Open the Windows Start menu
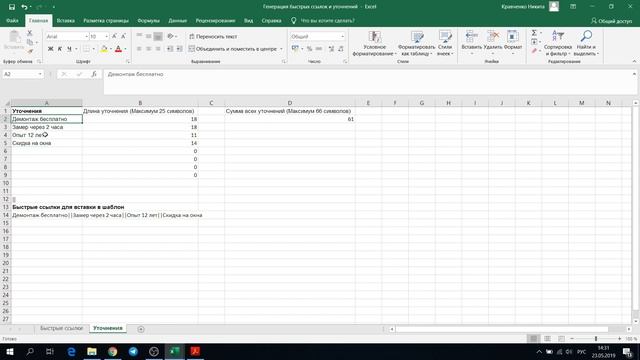The width and height of the screenshot is (640, 360). (10, 351)
